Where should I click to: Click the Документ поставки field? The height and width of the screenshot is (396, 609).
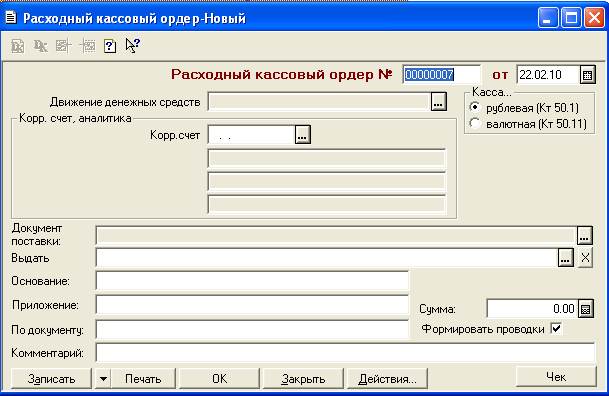click(x=336, y=235)
